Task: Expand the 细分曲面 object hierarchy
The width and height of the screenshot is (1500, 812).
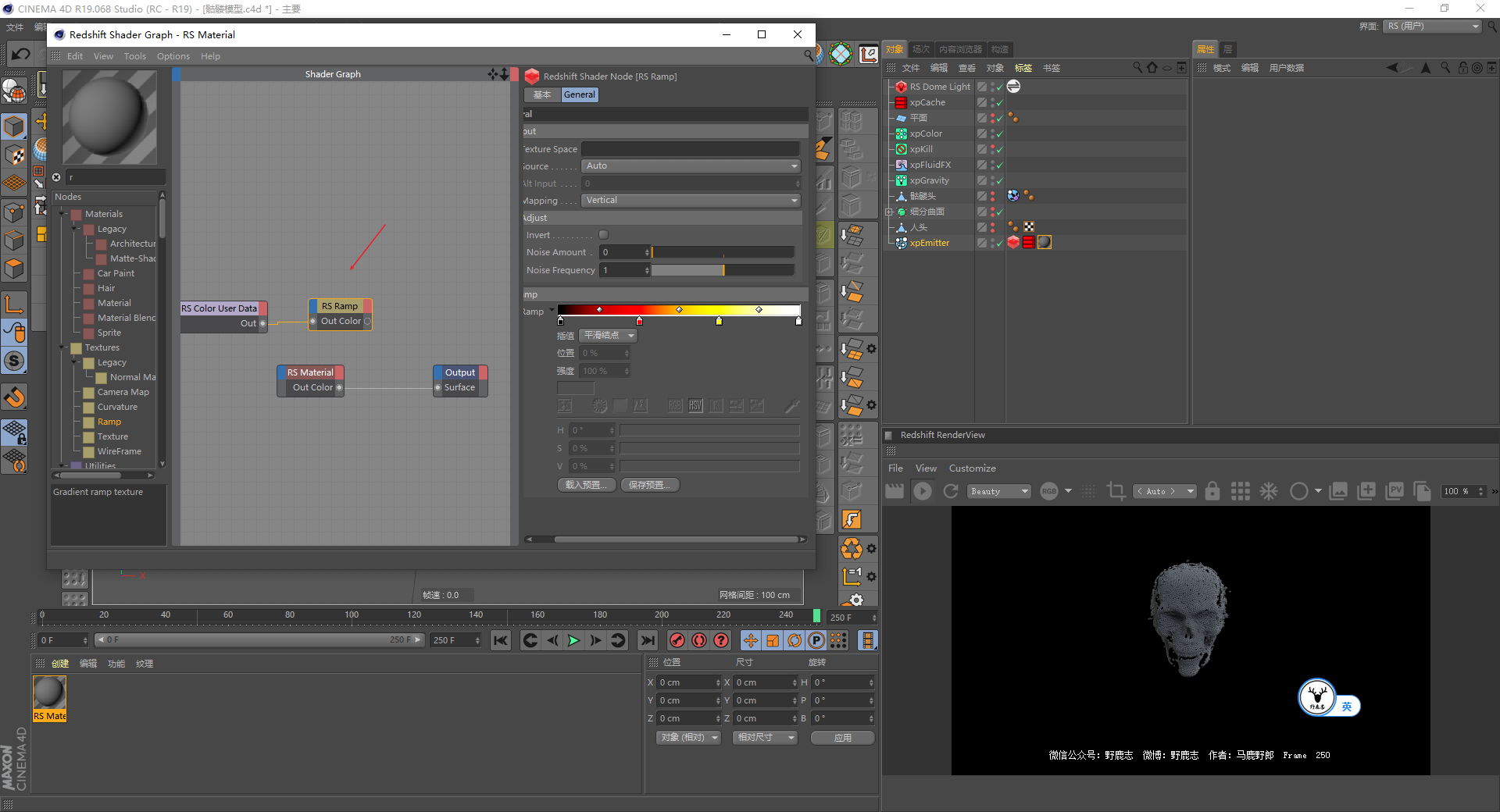Action: click(x=889, y=212)
